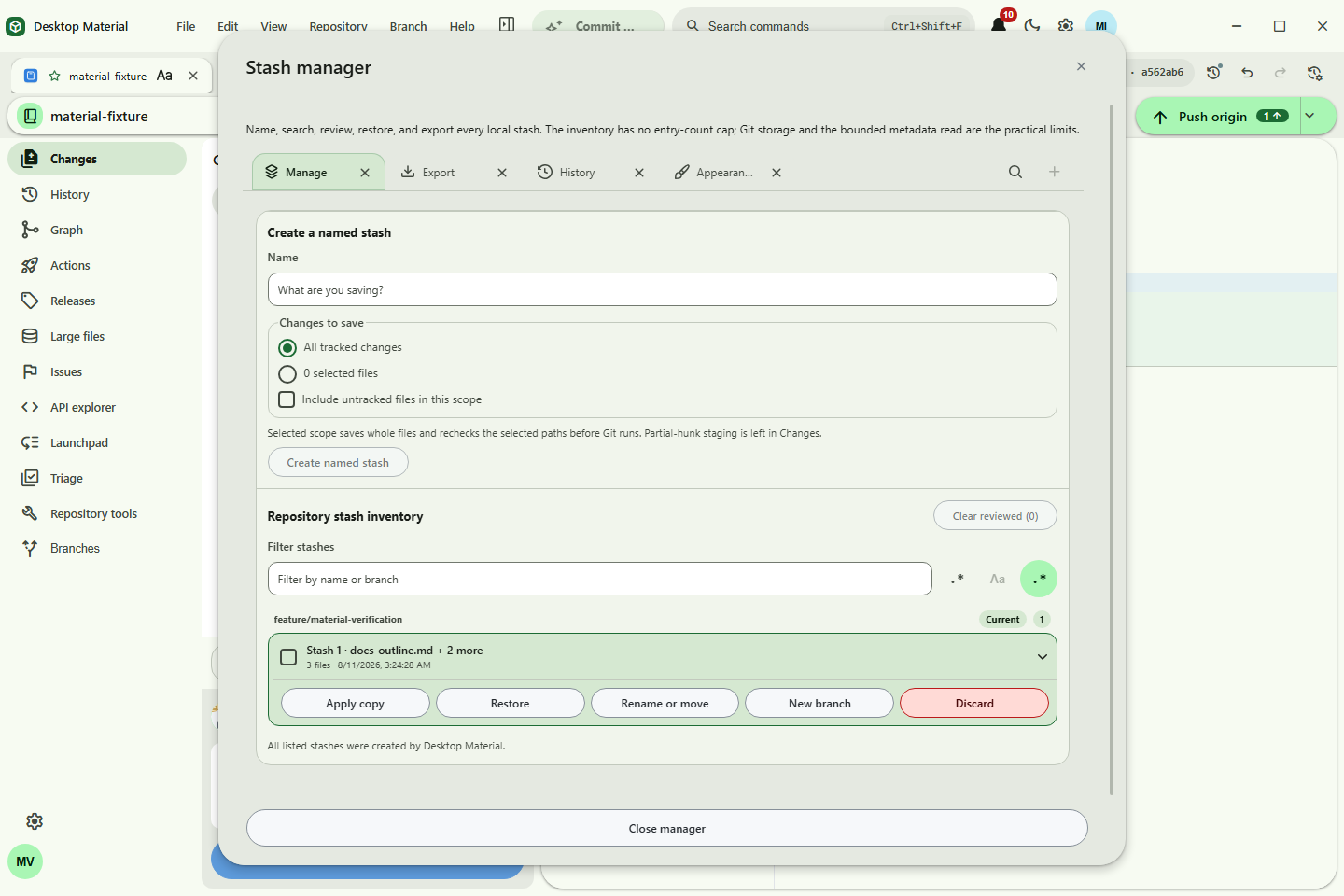Open Launchpad in the sidebar
1344x896 pixels.
(x=97, y=442)
